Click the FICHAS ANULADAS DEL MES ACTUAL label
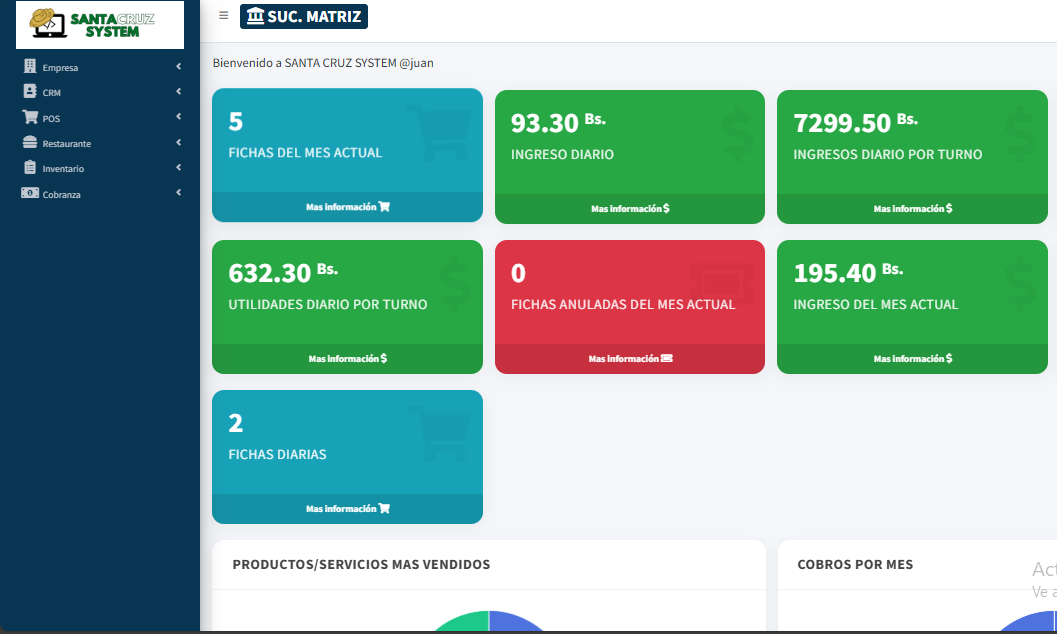1057x634 pixels. point(623,305)
